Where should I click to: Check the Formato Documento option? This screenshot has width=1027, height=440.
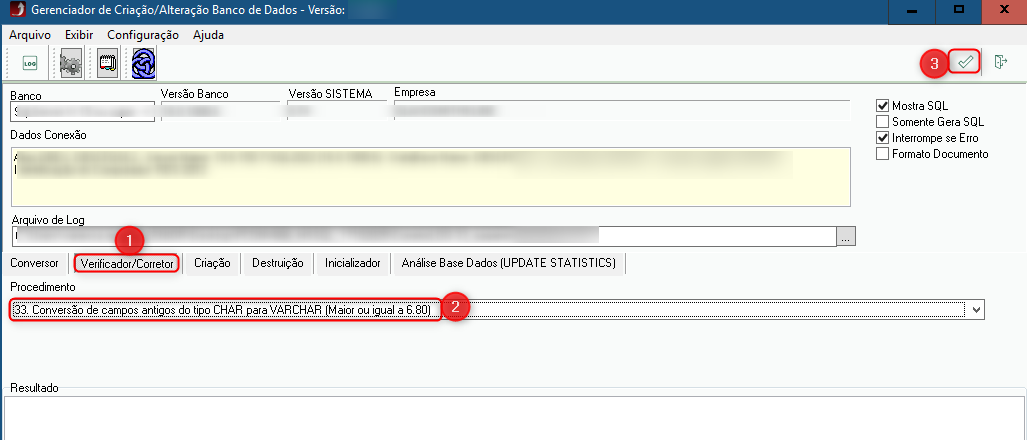click(x=882, y=154)
